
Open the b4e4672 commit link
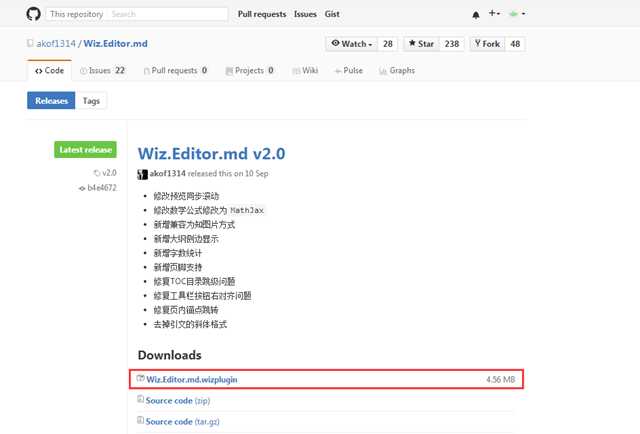tap(98, 188)
